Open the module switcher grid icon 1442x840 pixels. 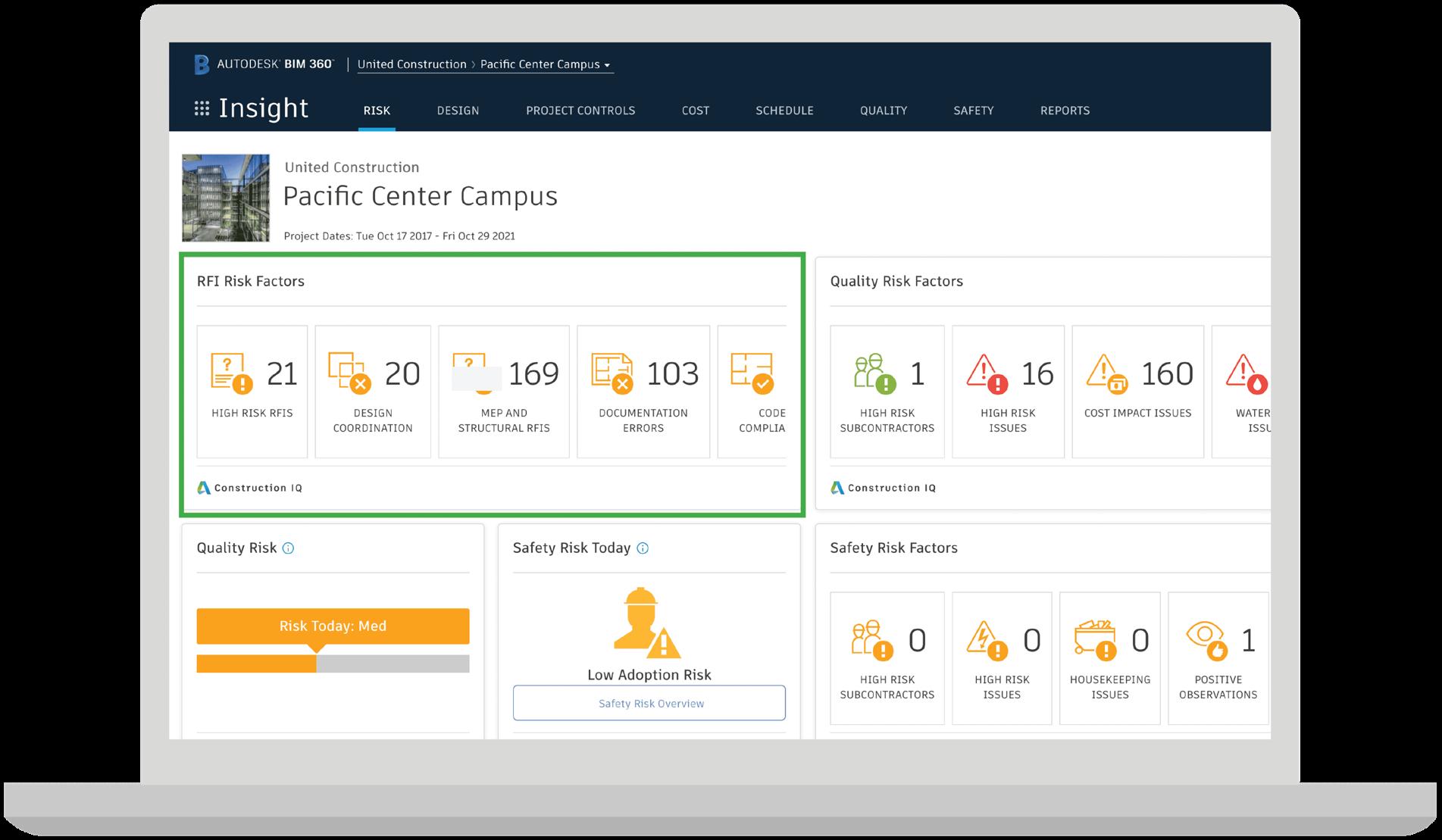tap(202, 109)
